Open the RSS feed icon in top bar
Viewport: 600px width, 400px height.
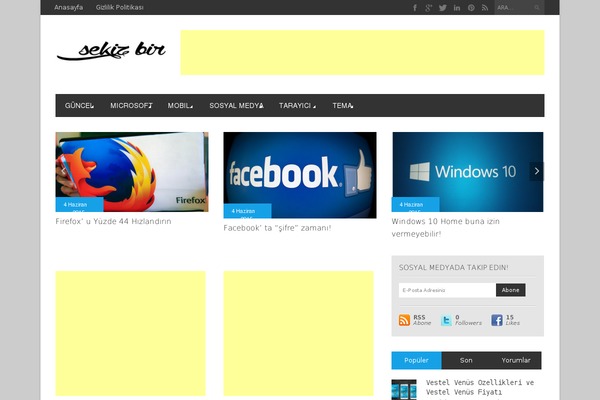tap(485, 8)
